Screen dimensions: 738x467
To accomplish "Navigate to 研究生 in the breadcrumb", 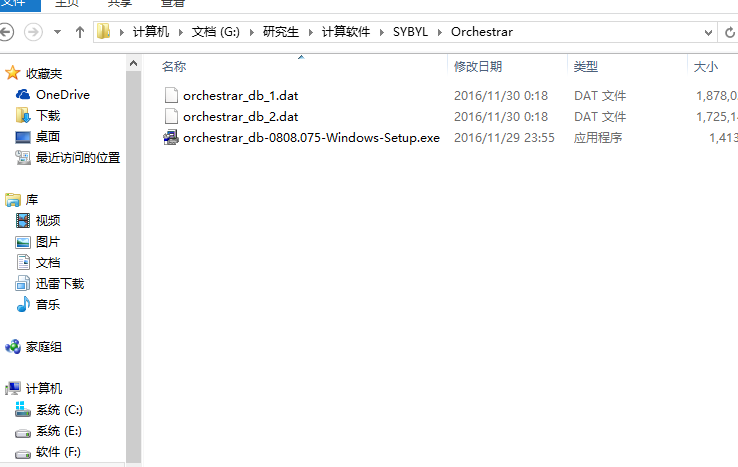I will [281, 32].
